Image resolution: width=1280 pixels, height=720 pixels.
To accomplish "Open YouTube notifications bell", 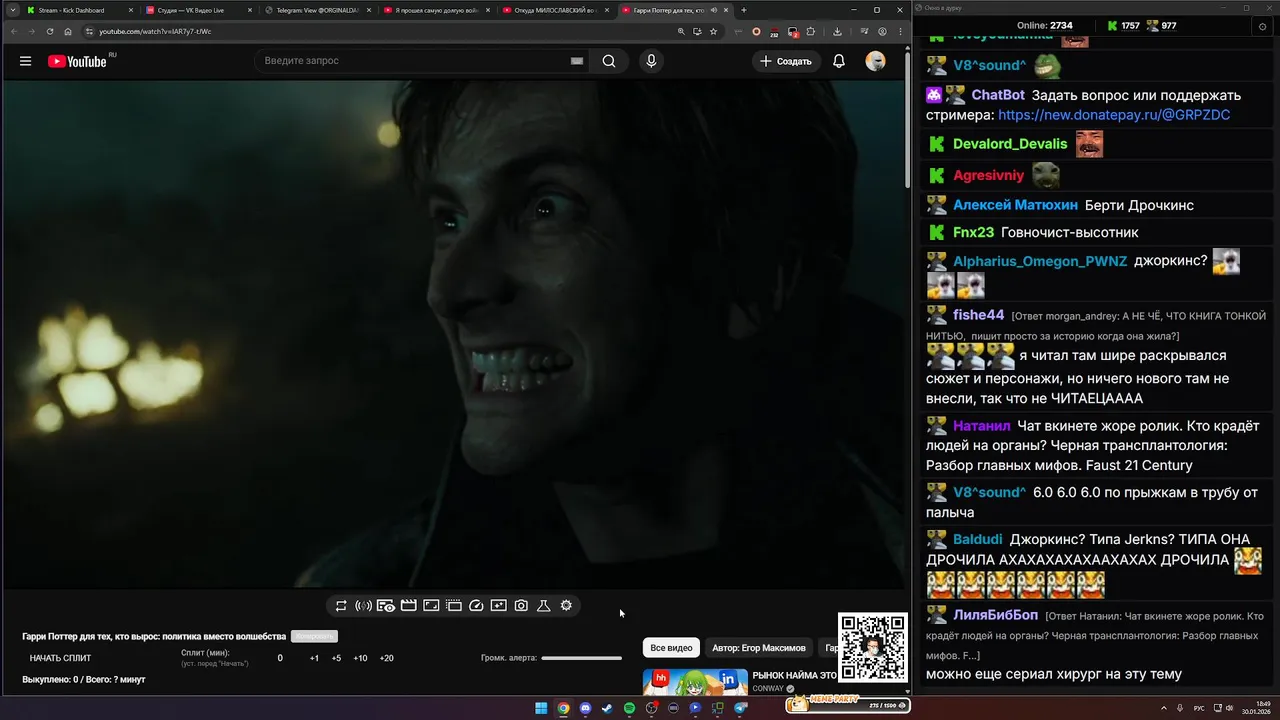I will click(x=839, y=61).
